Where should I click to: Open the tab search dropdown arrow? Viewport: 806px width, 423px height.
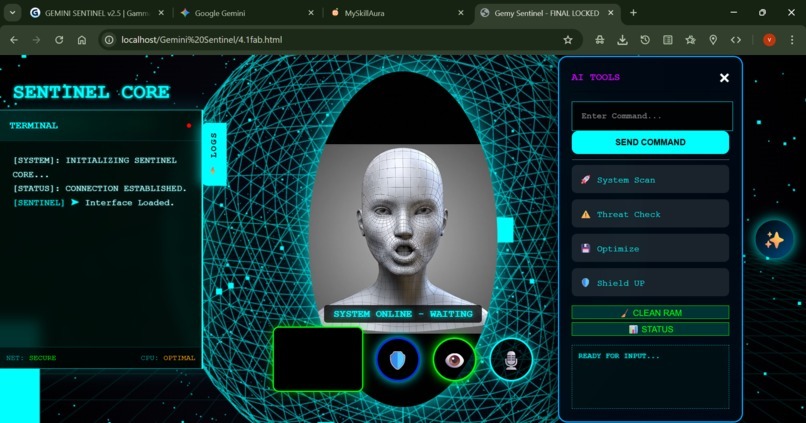[x=12, y=13]
